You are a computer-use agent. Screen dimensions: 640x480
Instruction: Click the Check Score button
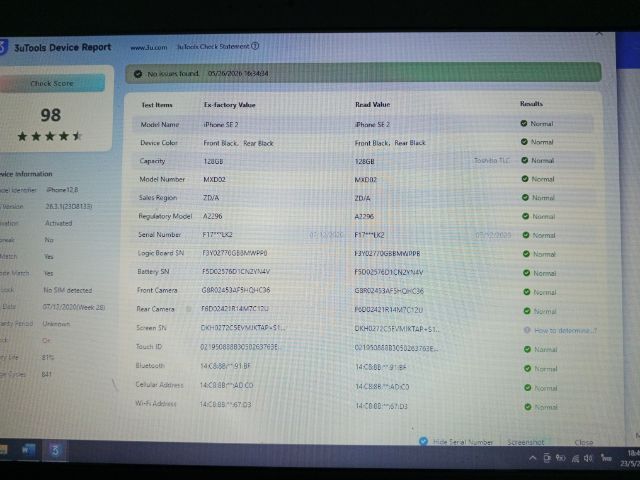[52, 83]
